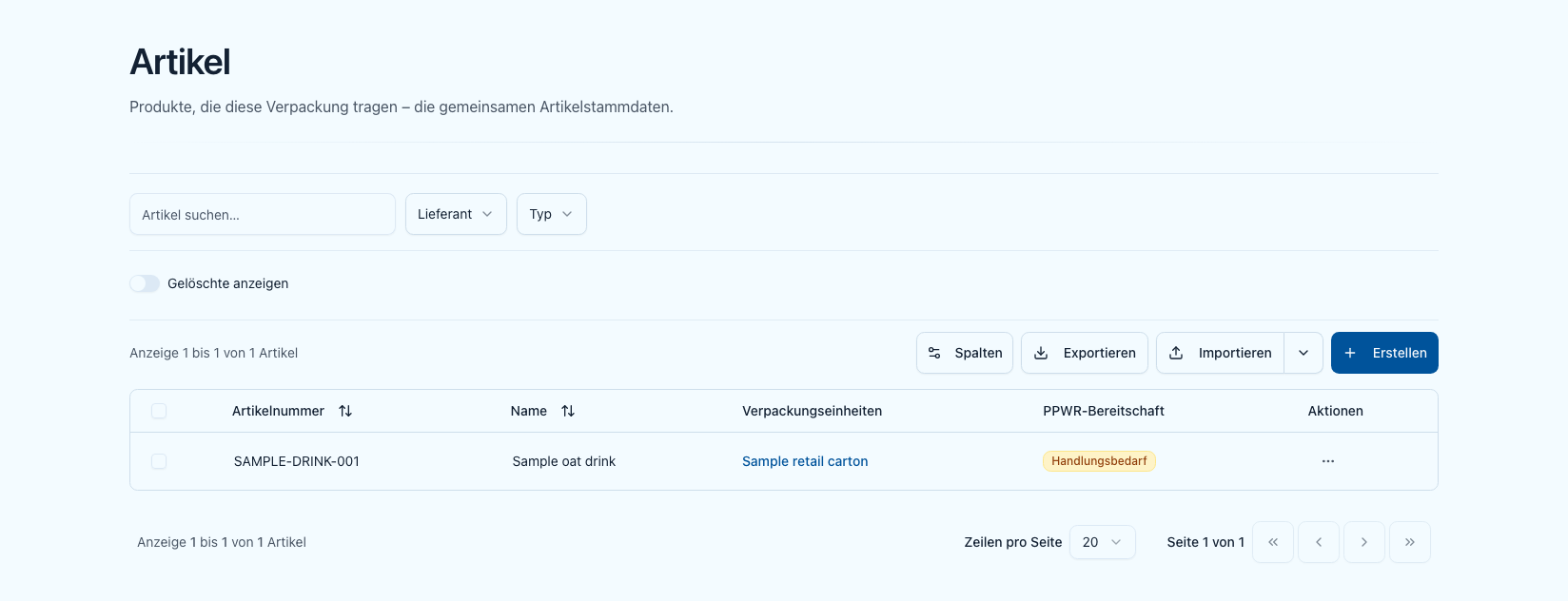Screen dimensions: 1568x601
Task: Go to the next page arrow
Action: (x=1364, y=542)
